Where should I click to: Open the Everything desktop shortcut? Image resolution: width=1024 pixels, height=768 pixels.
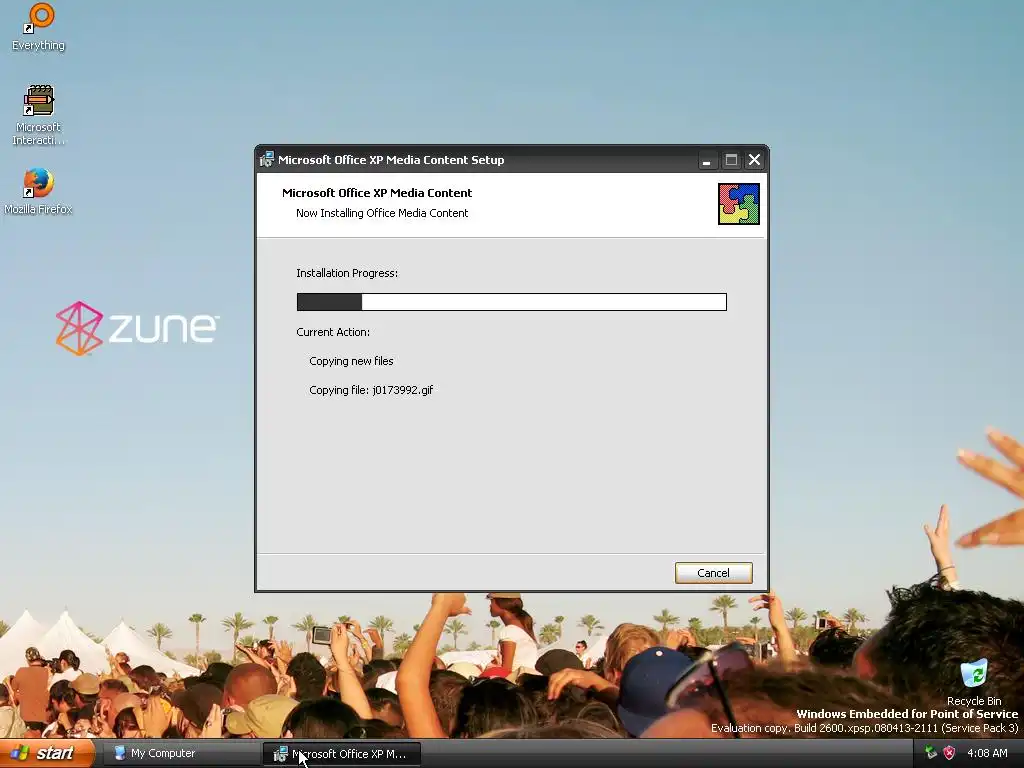point(39,26)
